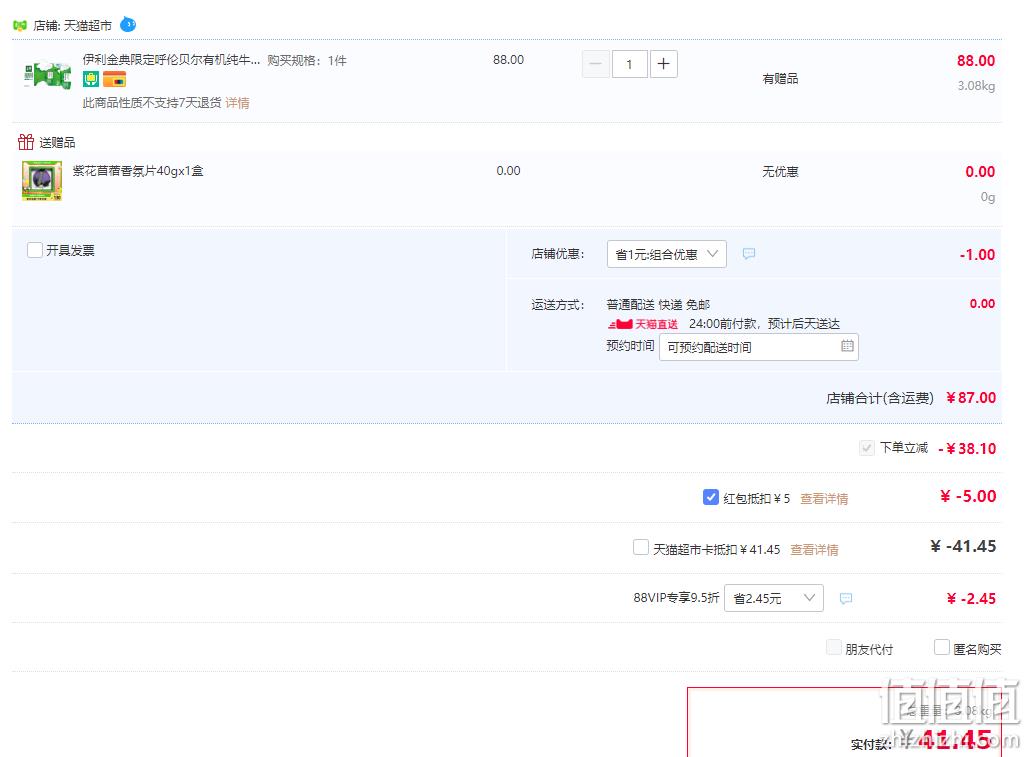Click the 送赠品 section heading
The height and width of the screenshot is (757, 1029).
tap(57, 142)
